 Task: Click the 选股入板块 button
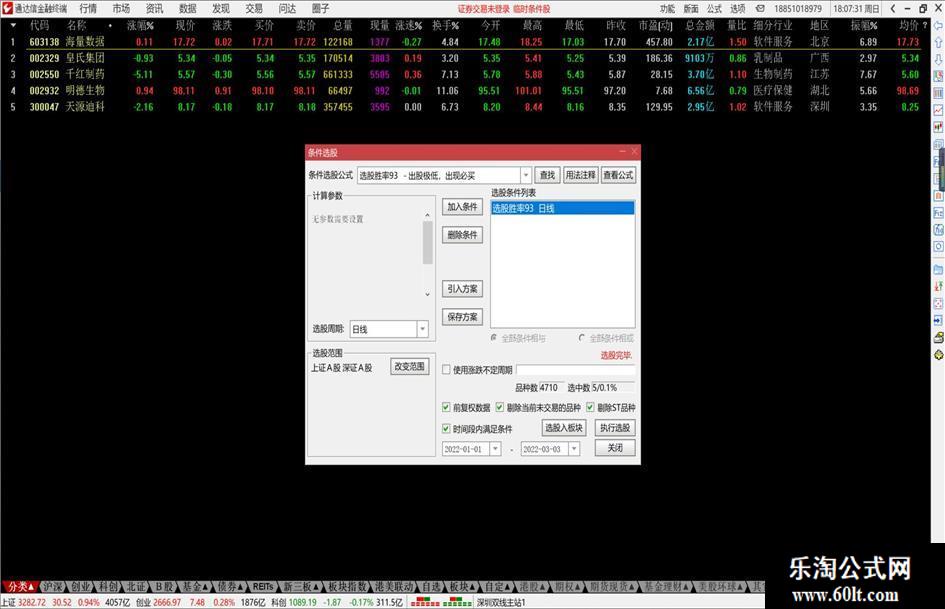pos(564,428)
